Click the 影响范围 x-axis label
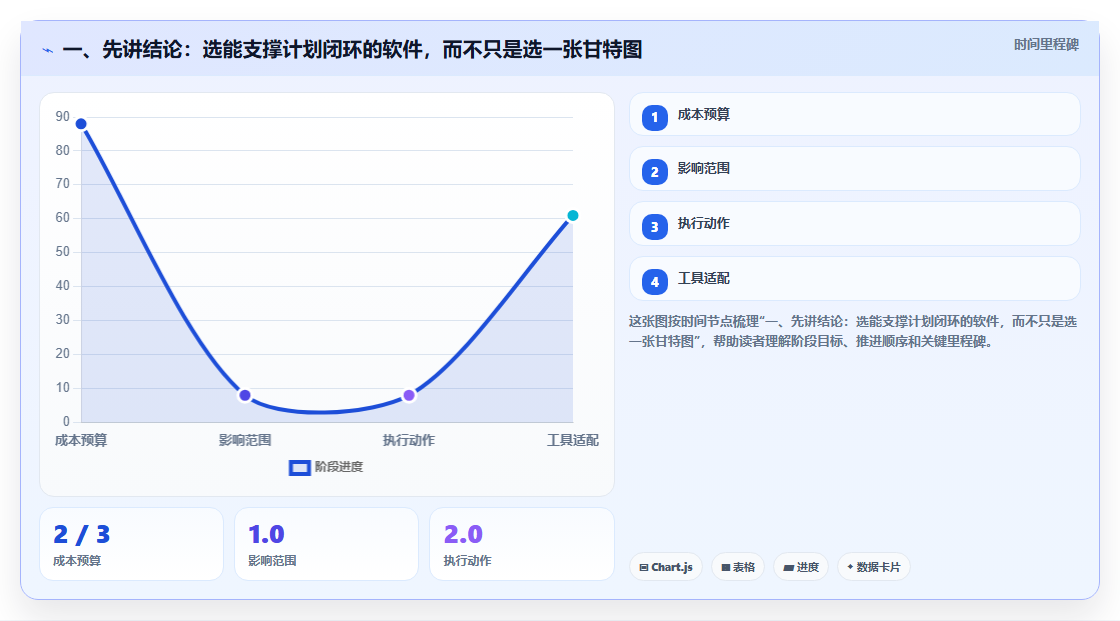The width and height of the screenshot is (1120, 621). pos(245,440)
